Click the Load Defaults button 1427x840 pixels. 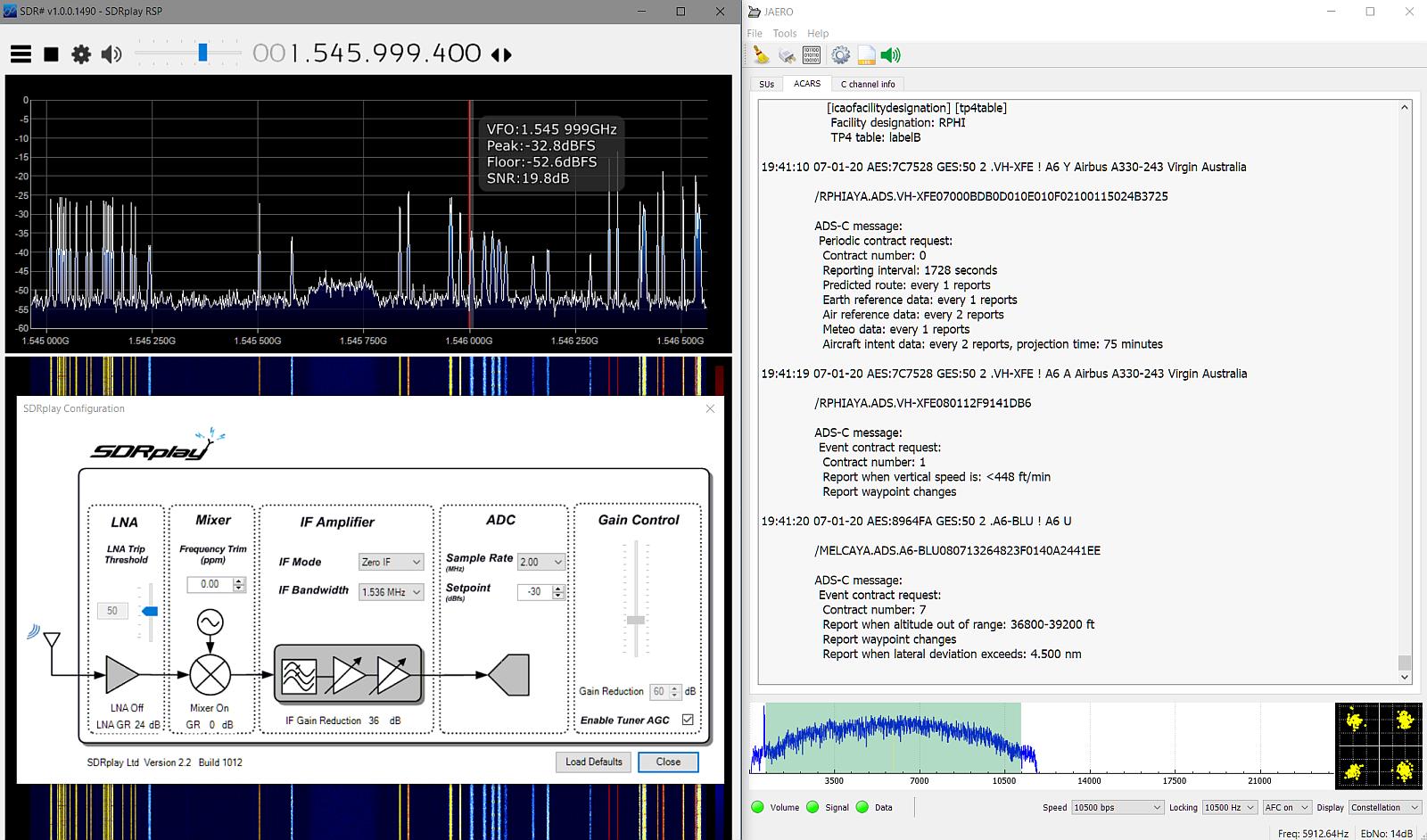click(593, 762)
